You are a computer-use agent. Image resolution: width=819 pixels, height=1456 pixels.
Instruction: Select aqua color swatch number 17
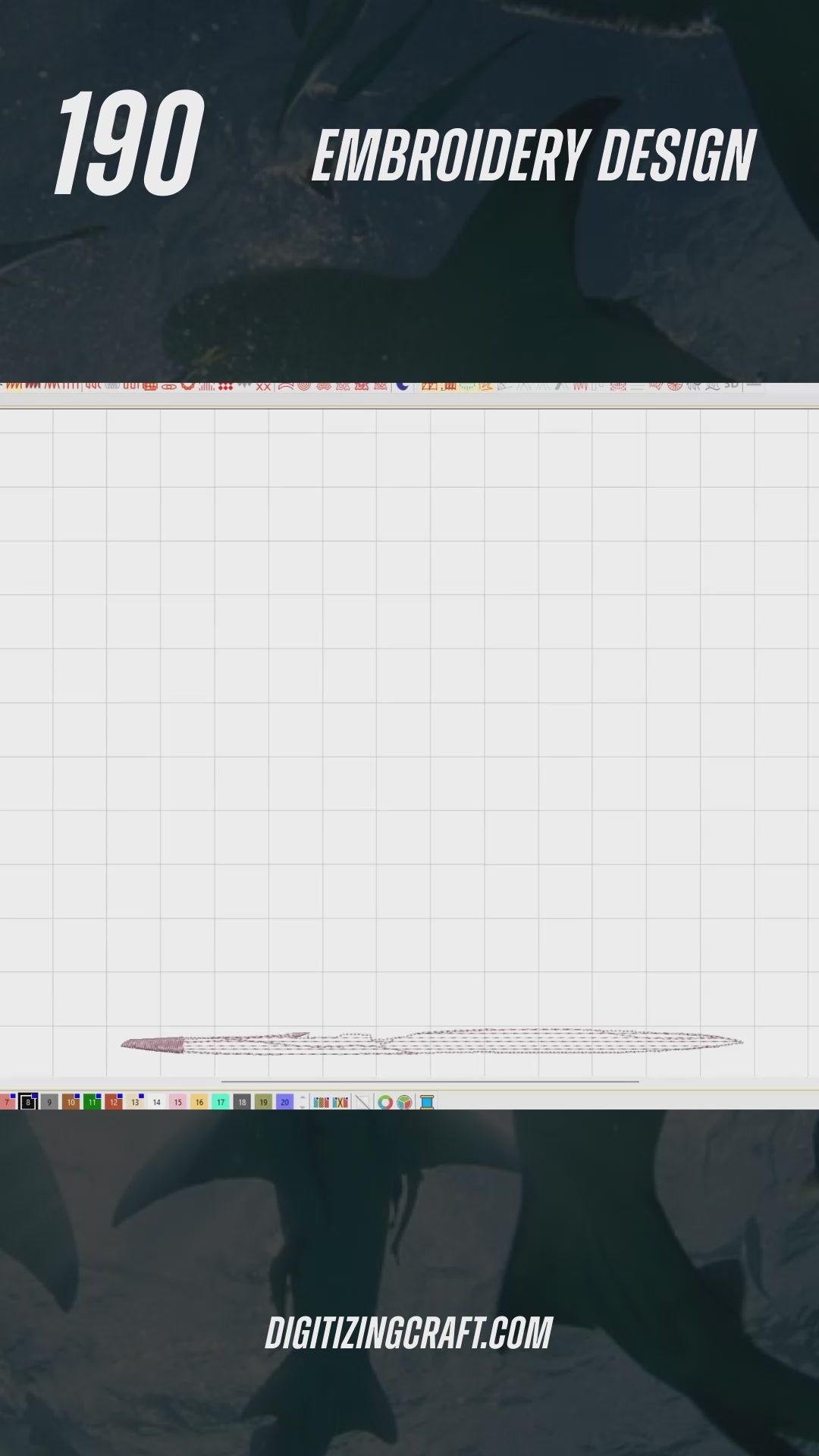point(221,1102)
